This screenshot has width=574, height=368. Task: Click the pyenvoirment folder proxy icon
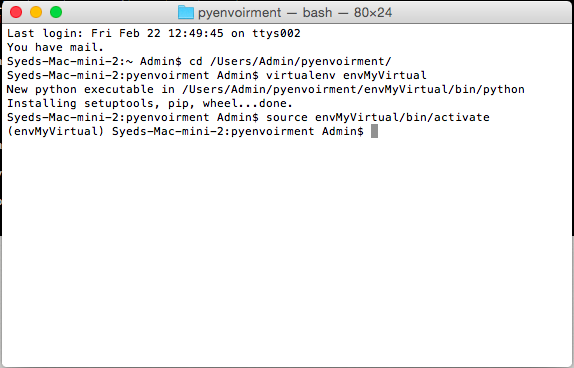pos(186,12)
